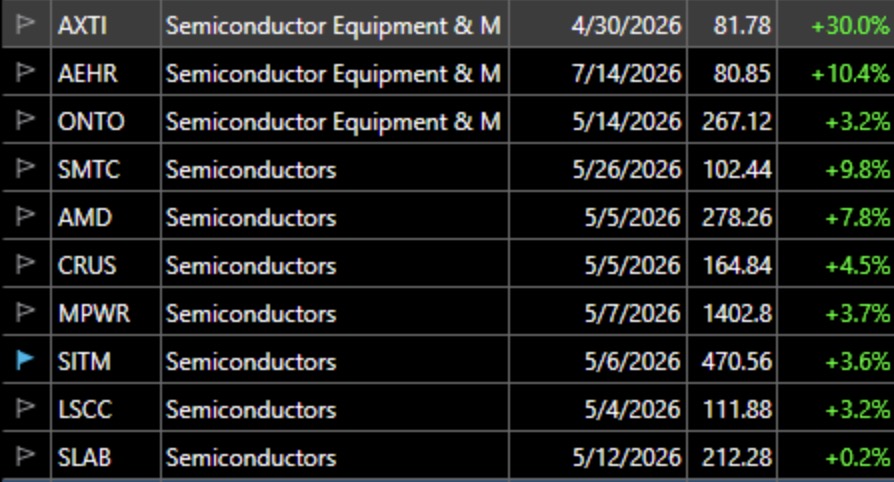The image size is (894, 482).
Task: Toggle the SLAB flag marker
Action: 26,457
